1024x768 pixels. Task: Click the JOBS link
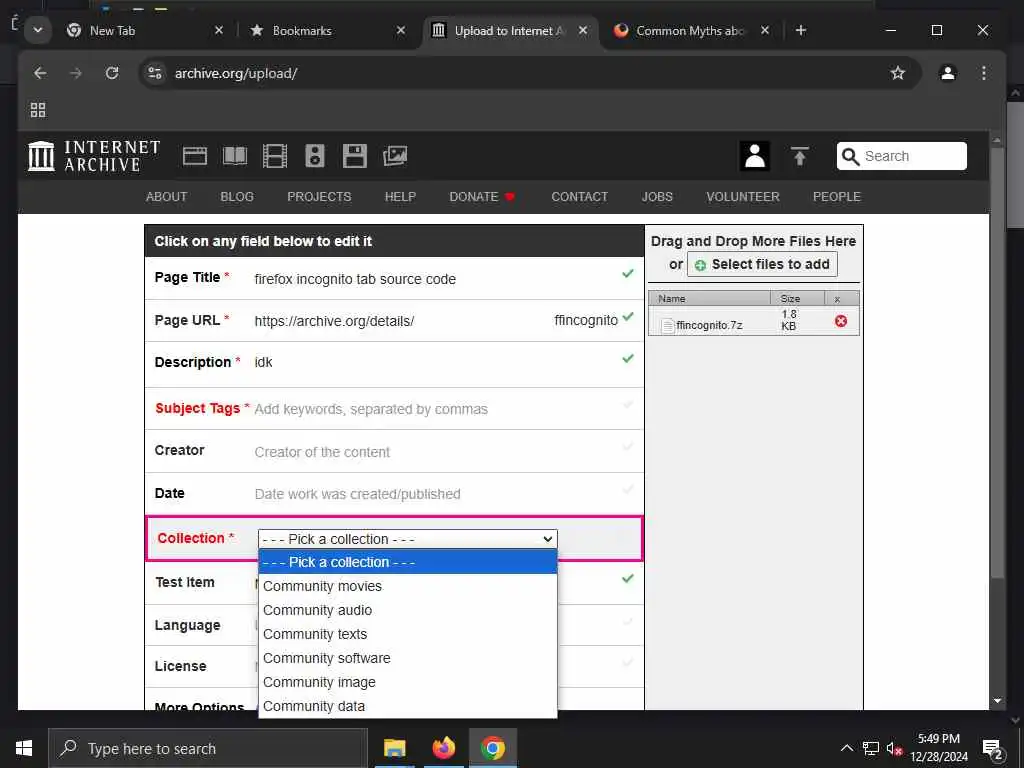click(x=657, y=197)
